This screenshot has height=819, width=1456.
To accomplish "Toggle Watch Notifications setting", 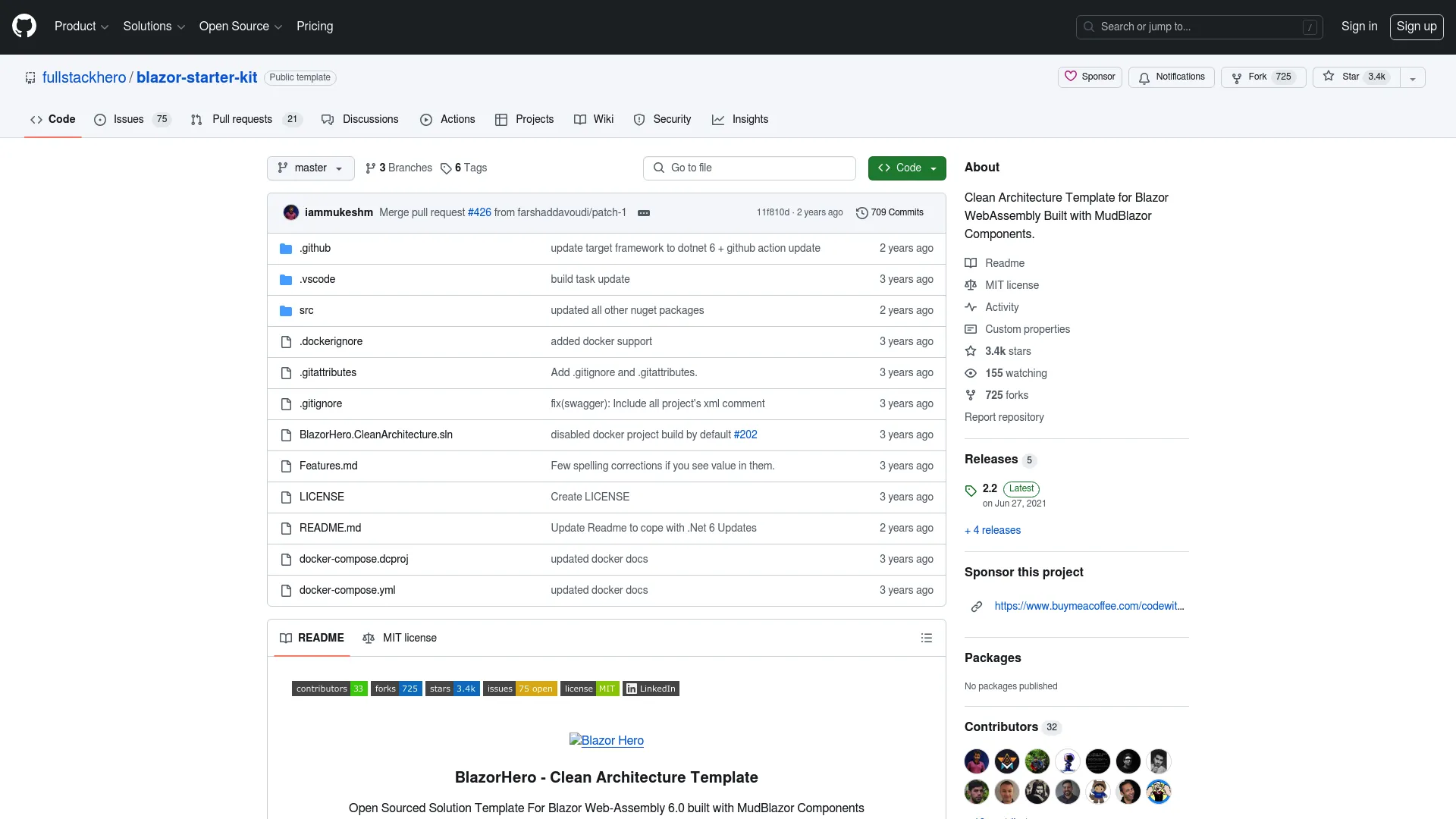I will click(1171, 76).
